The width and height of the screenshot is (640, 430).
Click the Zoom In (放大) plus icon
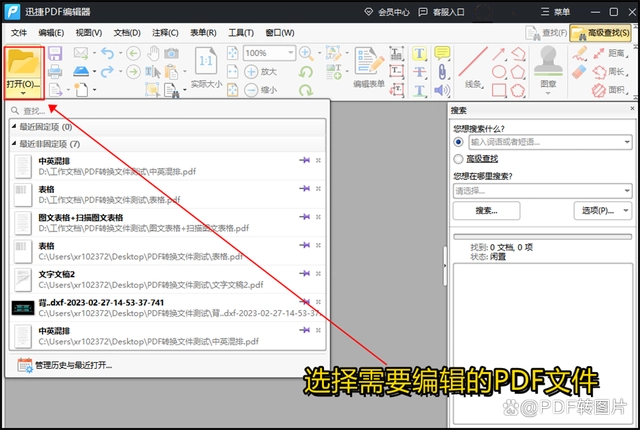click(x=251, y=72)
